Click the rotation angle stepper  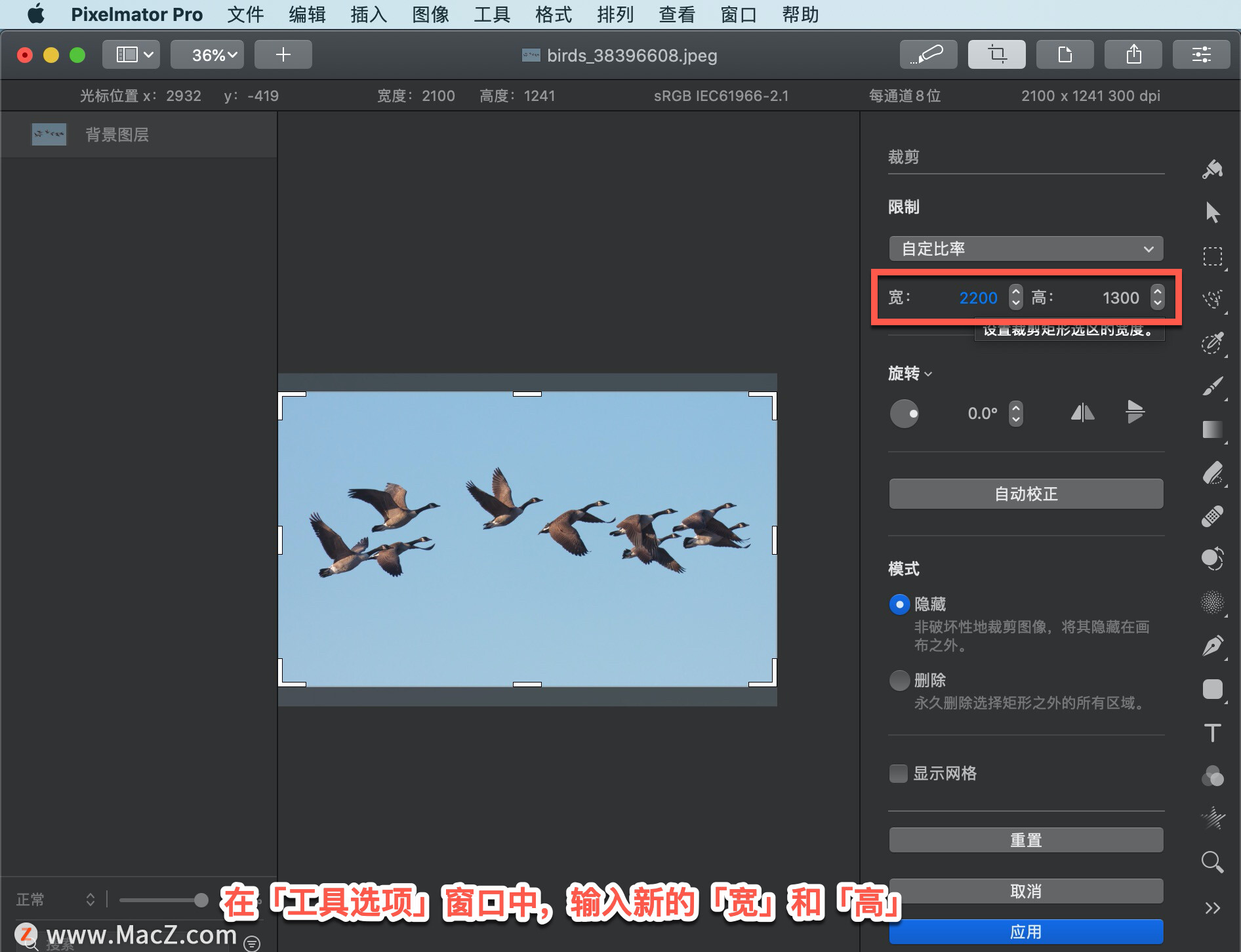click(1015, 413)
